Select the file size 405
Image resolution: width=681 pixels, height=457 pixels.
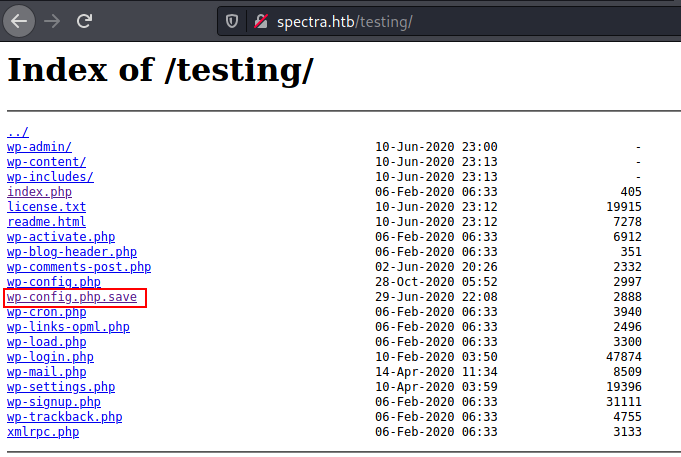click(631, 192)
